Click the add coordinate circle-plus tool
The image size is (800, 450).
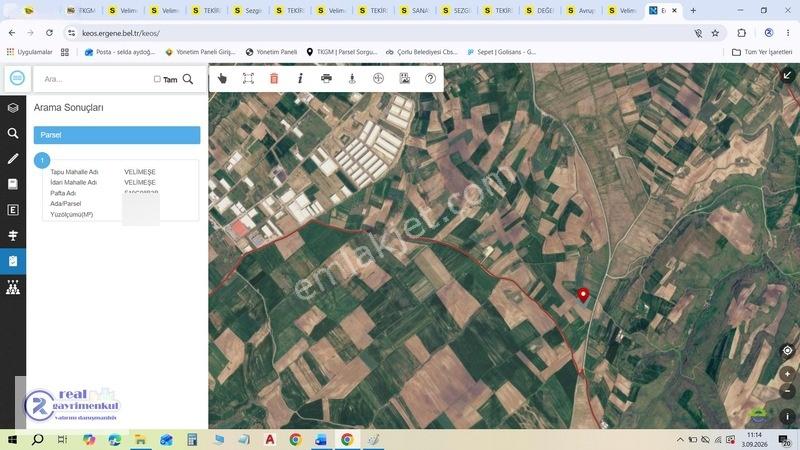(378, 78)
